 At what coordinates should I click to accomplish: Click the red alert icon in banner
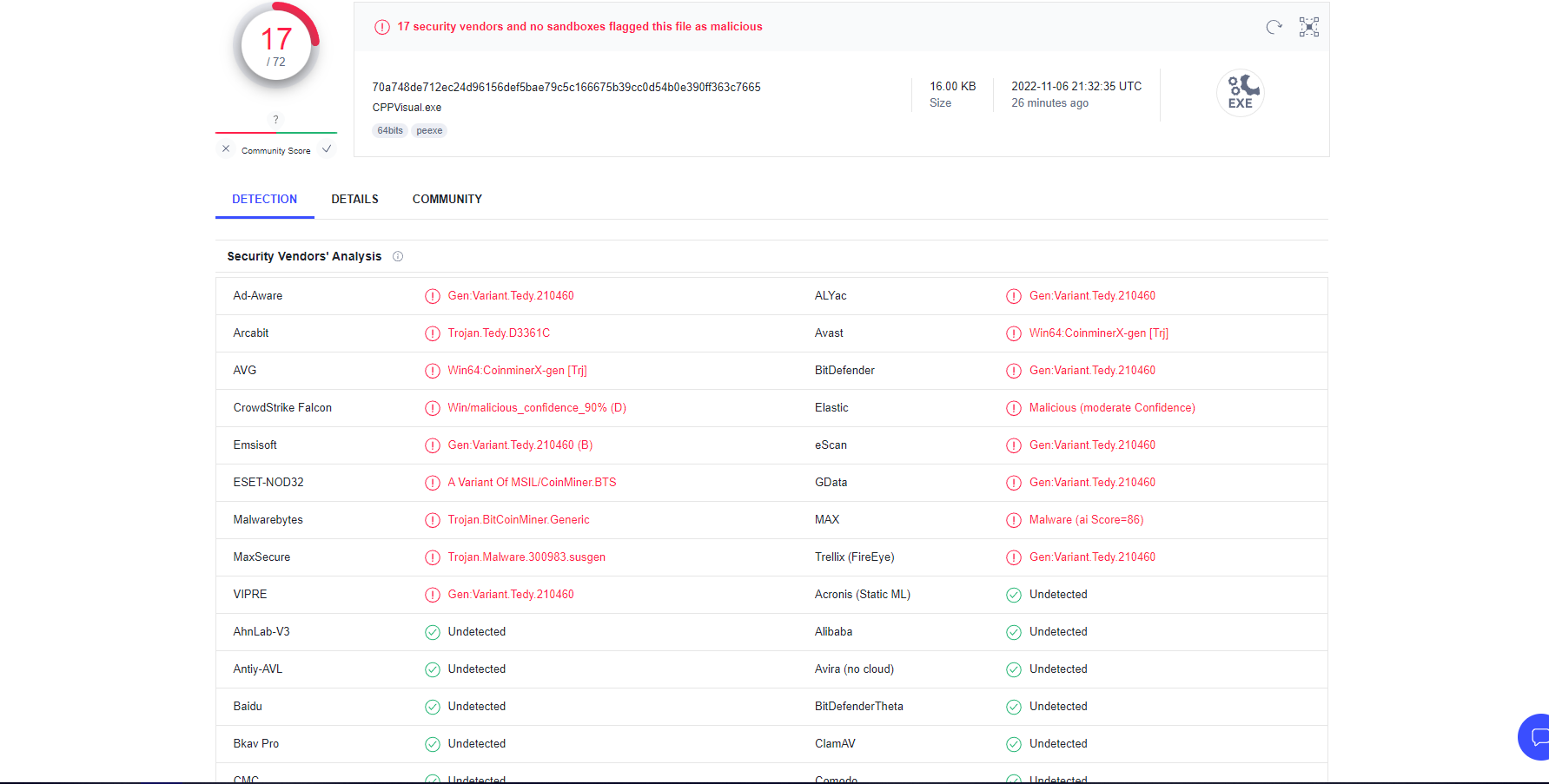pyautogui.click(x=382, y=27)
